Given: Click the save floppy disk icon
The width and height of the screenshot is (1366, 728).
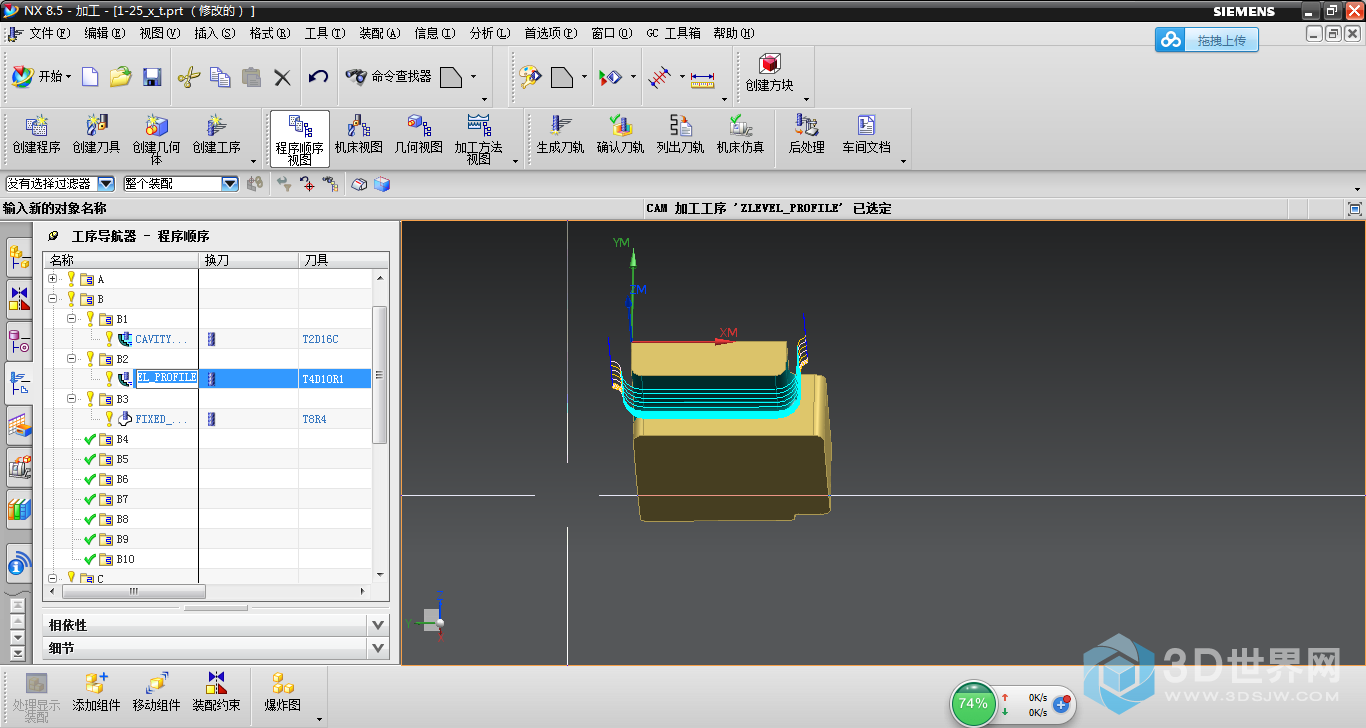Looking at the screenshot, I should 152,77.
